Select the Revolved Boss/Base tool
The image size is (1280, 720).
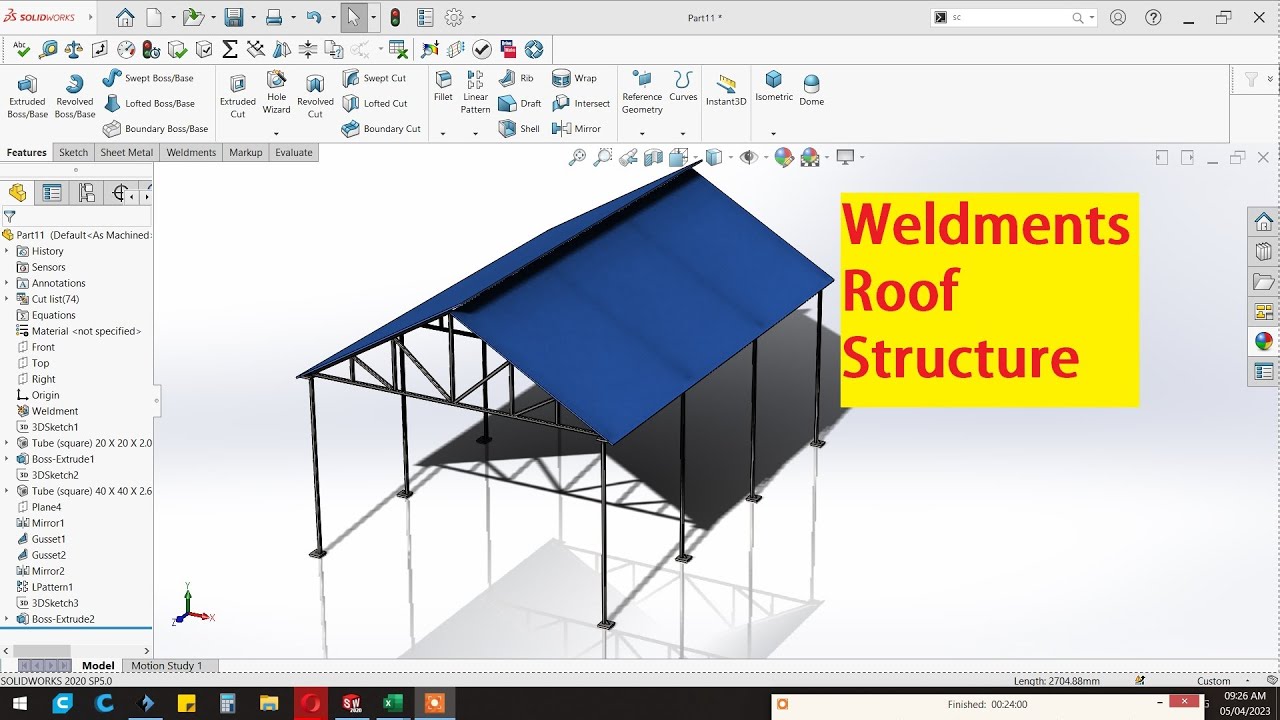point(74,96)
